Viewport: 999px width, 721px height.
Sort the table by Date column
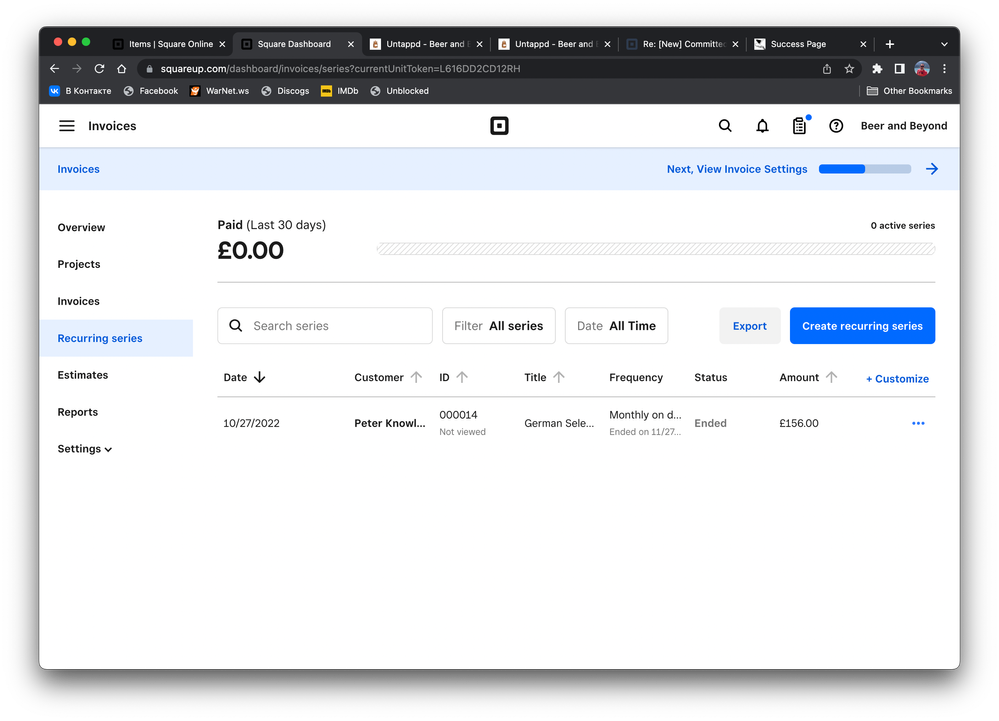click(244, 378)
